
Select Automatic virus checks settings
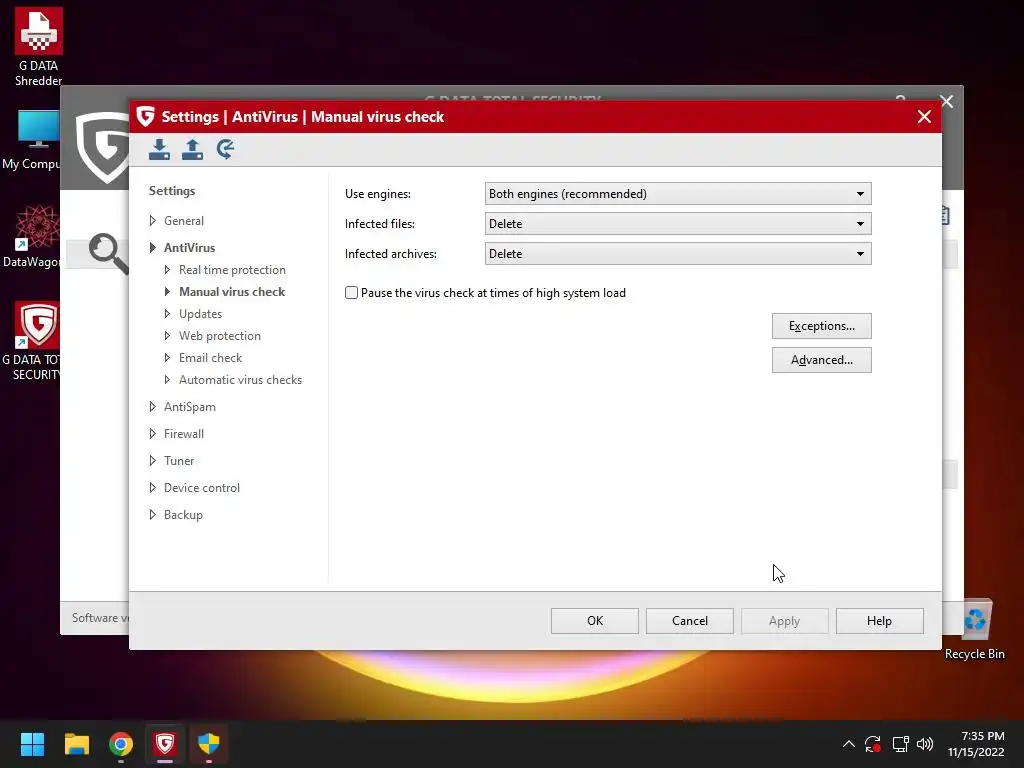click(240, 380)
